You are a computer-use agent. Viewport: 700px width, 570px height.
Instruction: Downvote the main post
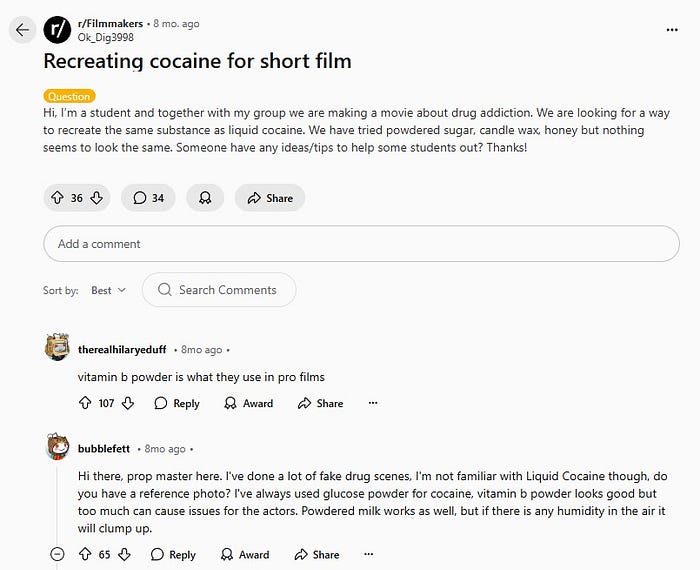[96, 198]
